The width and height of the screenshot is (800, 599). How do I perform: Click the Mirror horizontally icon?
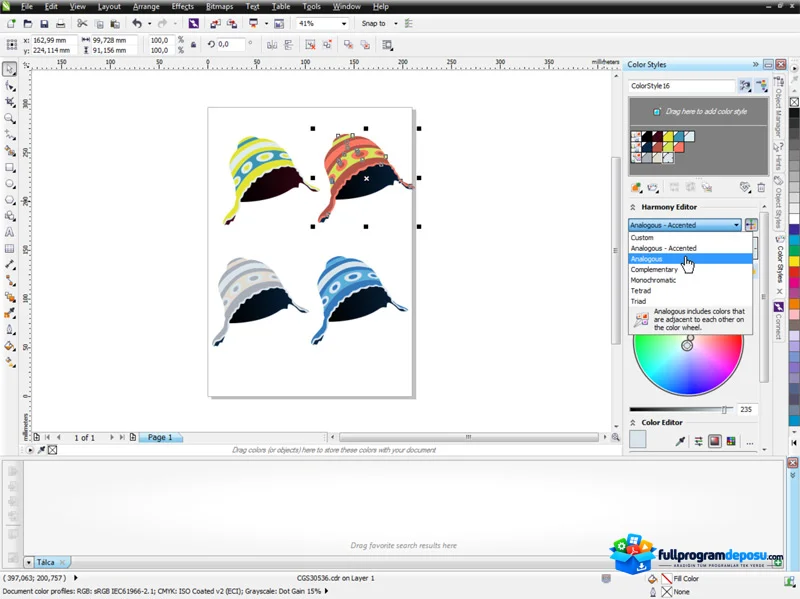[271, 45]
